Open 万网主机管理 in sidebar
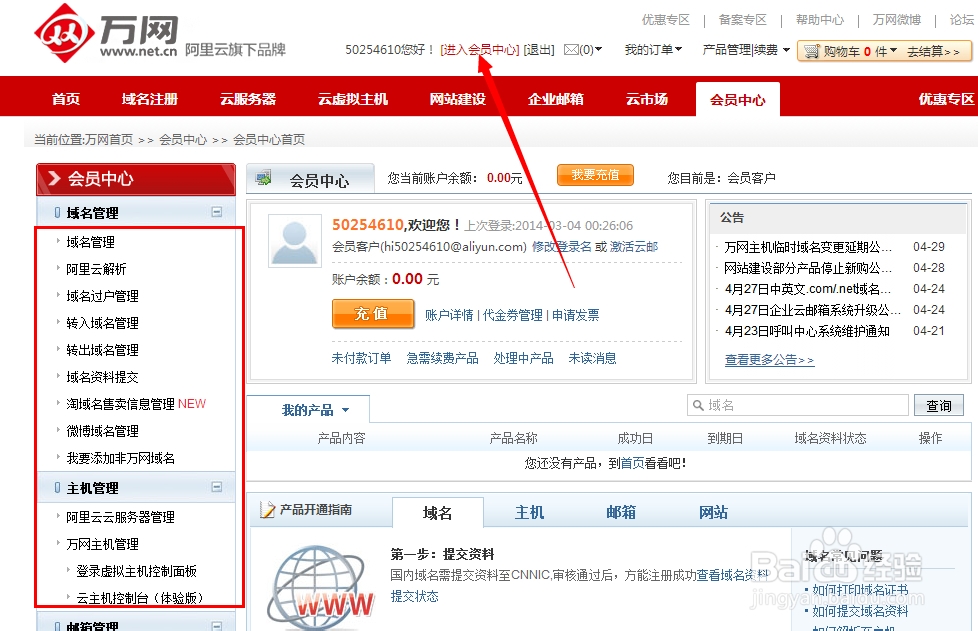 102,544
